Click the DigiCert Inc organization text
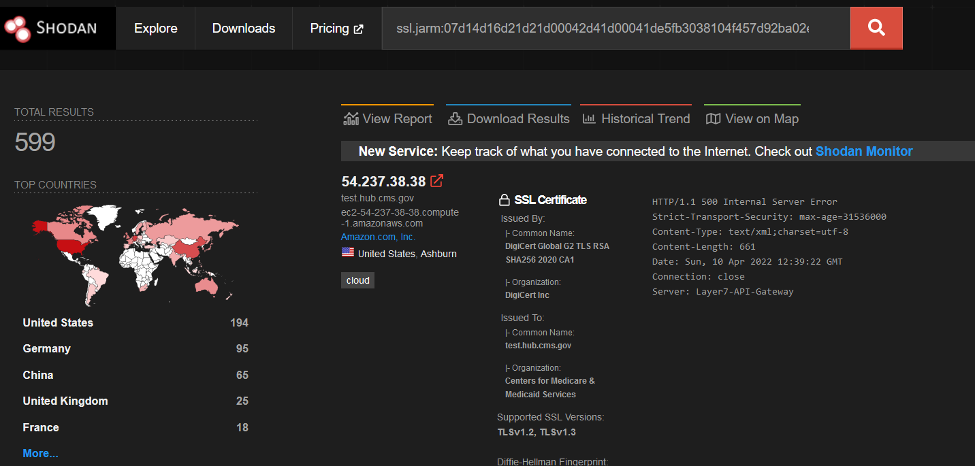This screenshot has width=977, height=466. pyautogui.click(x=527, y=295)
